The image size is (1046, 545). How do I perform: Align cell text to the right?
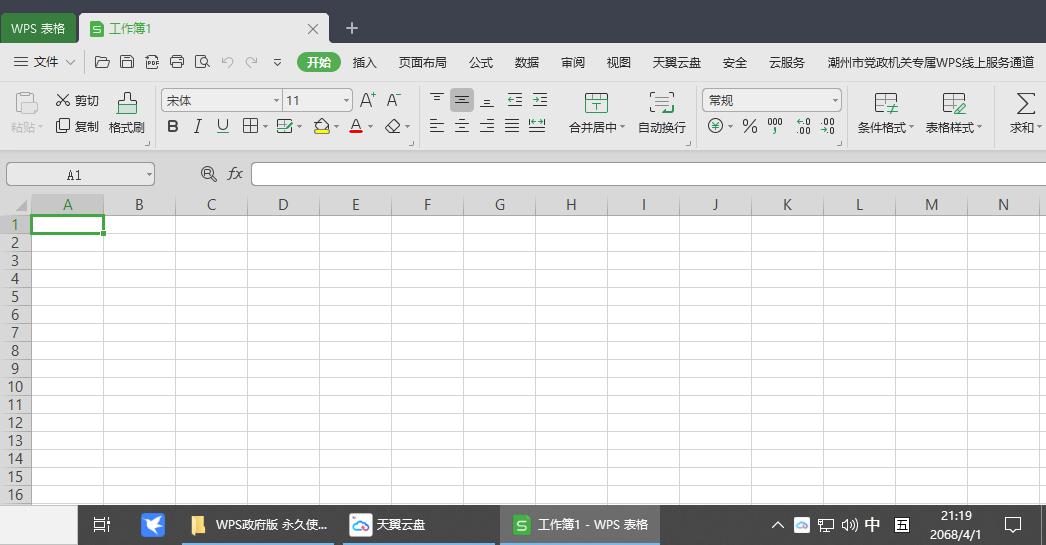pyautogui.click(x=488, y=125)
